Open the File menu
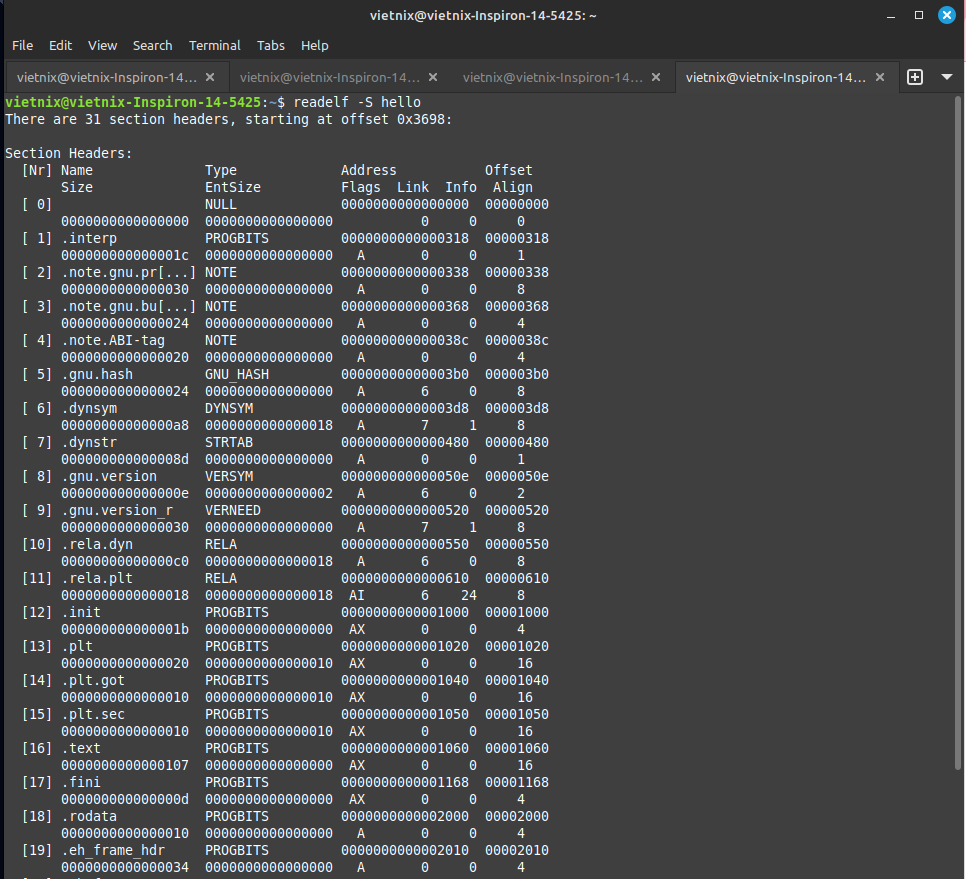 (23, 46)
